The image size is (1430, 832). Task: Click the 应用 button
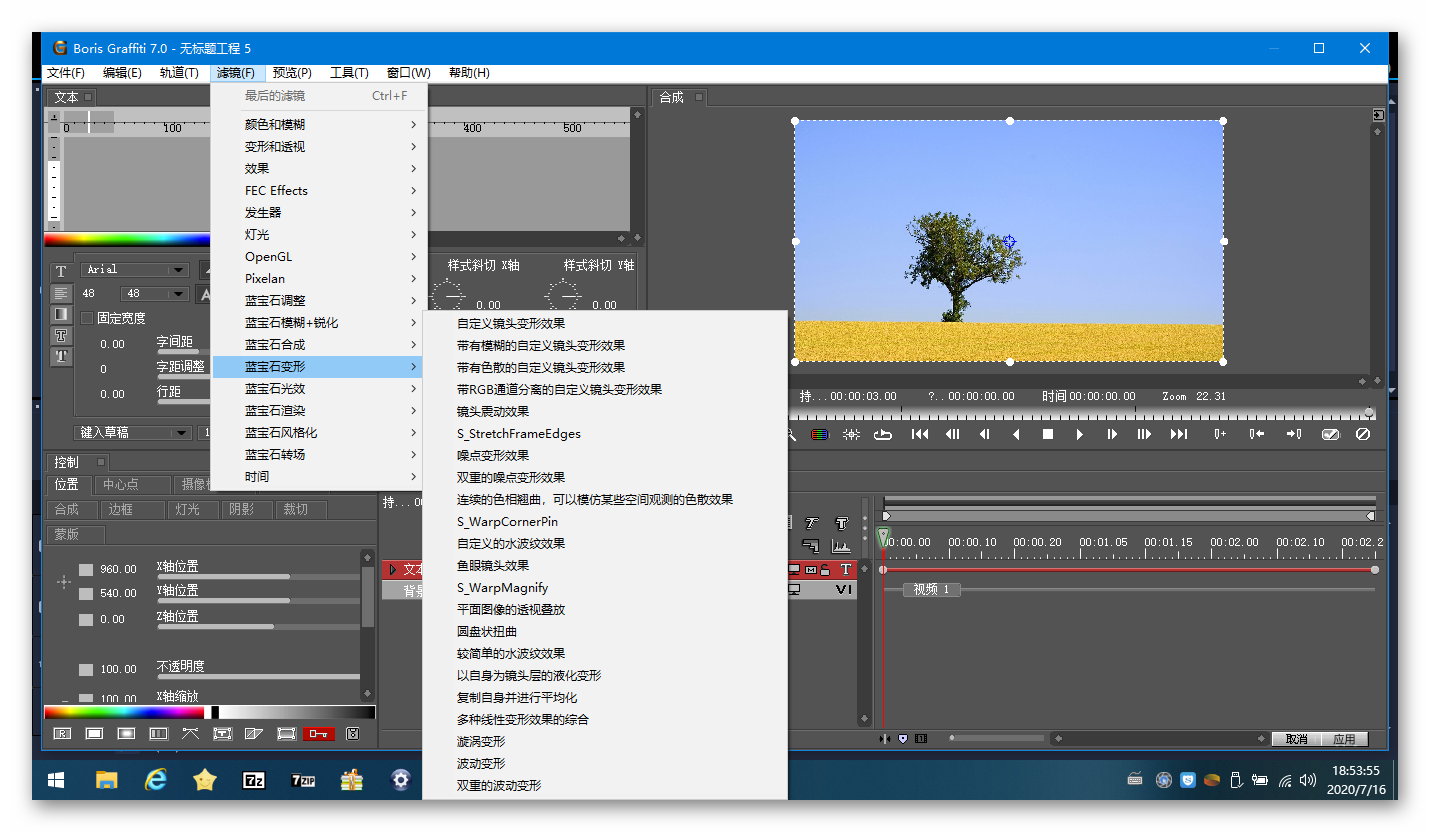(1344, 739)
